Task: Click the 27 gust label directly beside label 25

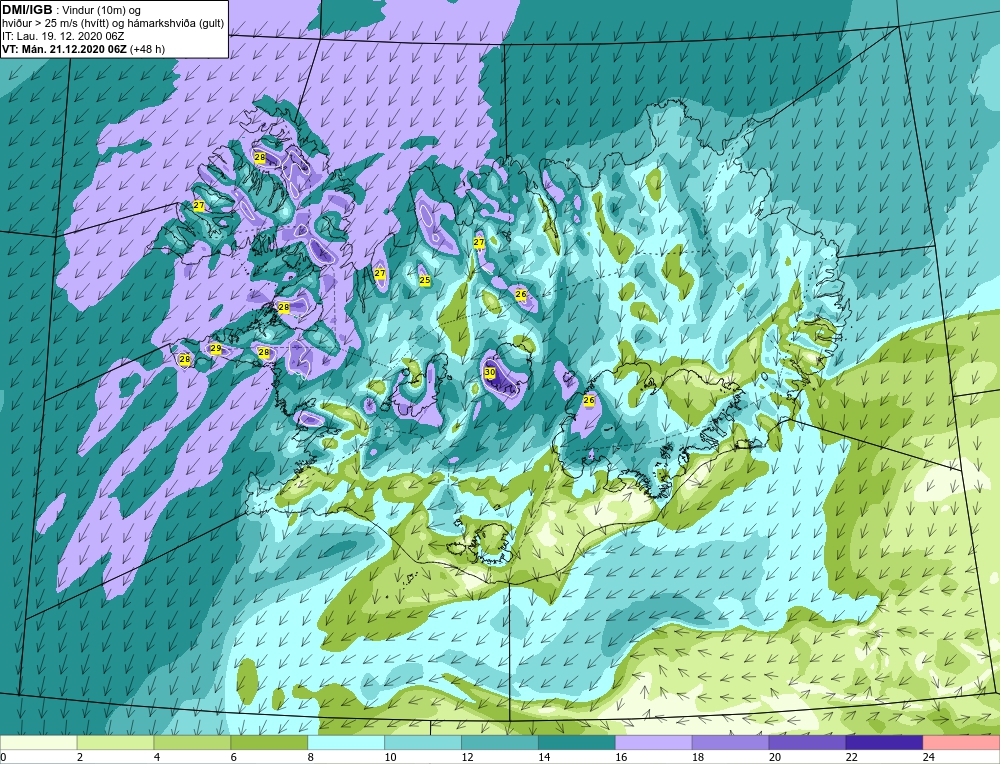Action: point(380,273)
